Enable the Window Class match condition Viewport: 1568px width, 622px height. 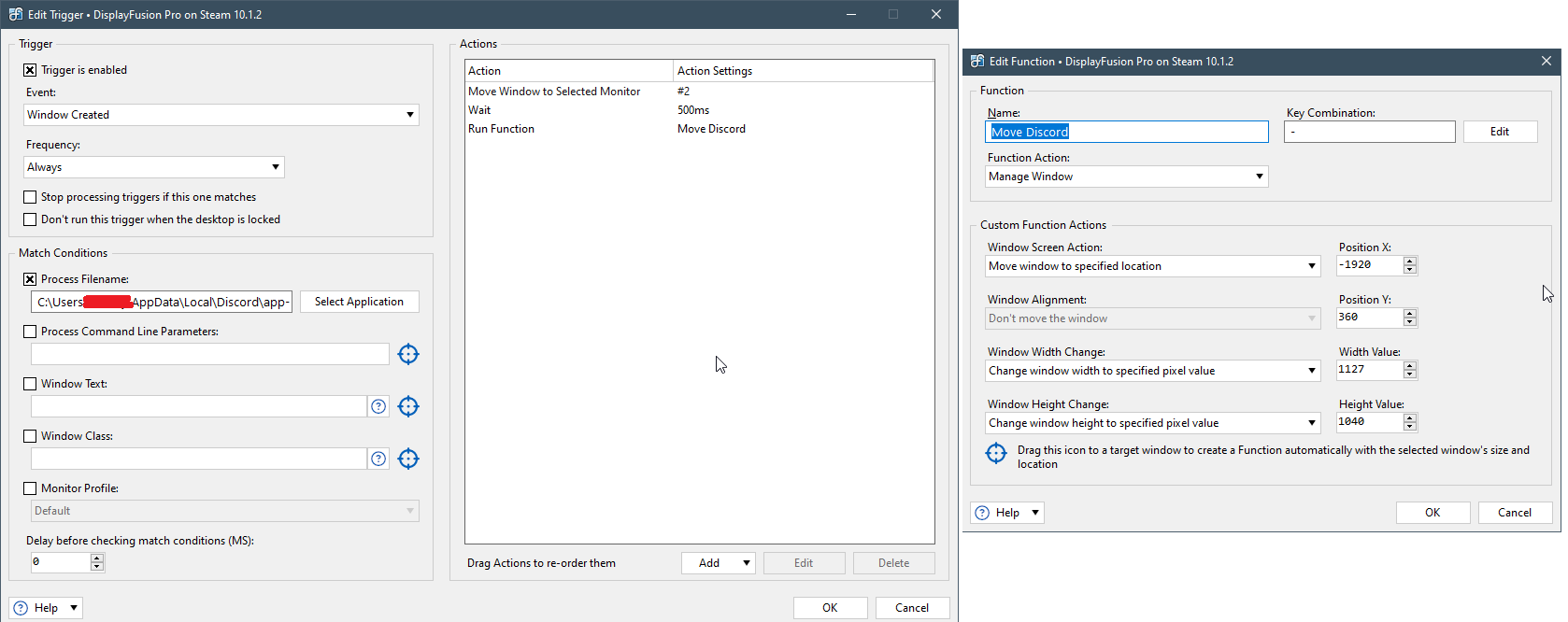[x=30, y=436]
